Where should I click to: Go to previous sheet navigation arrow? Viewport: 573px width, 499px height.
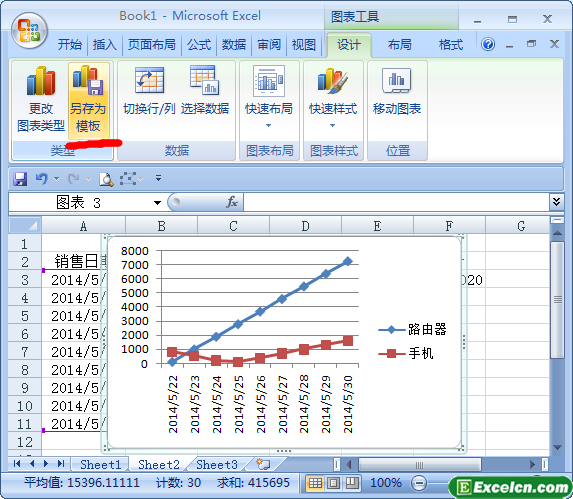(32, 464)
